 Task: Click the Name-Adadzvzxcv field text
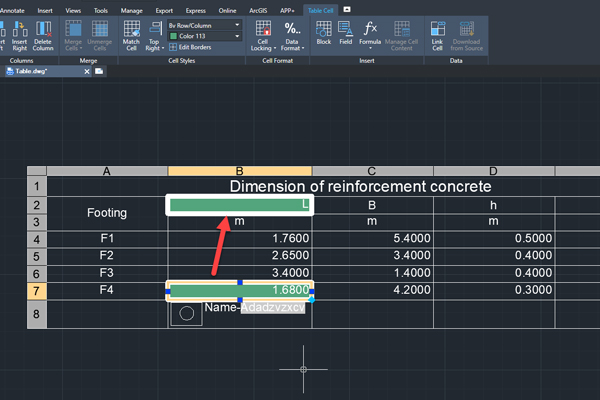[255, 307]
